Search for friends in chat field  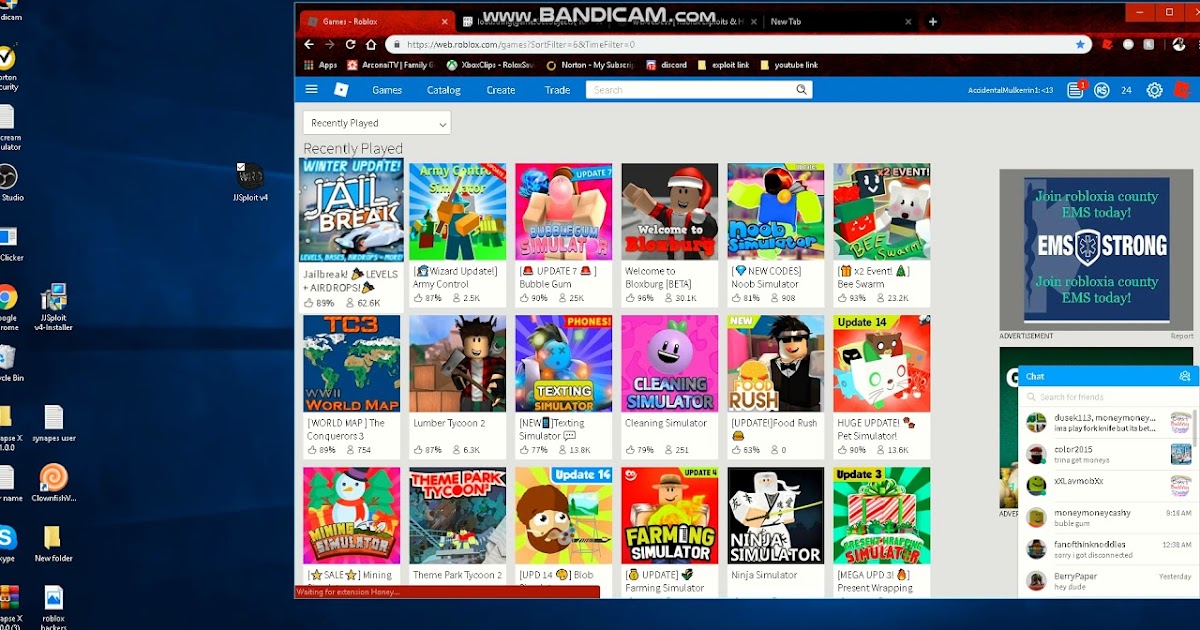click(x=1106, y=397)
